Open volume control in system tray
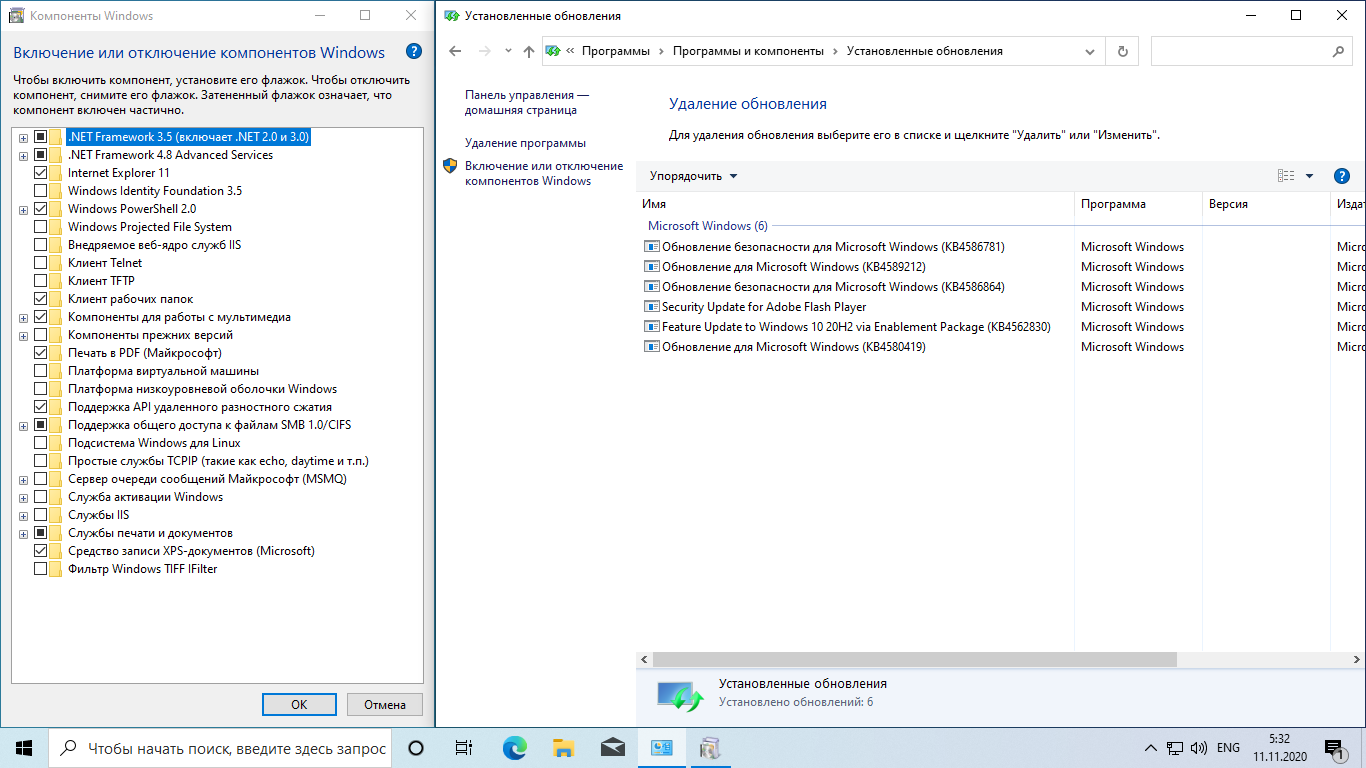The width and height of the screenshot is (1366, 768). pyautogui.click(x=1199, y=748)
